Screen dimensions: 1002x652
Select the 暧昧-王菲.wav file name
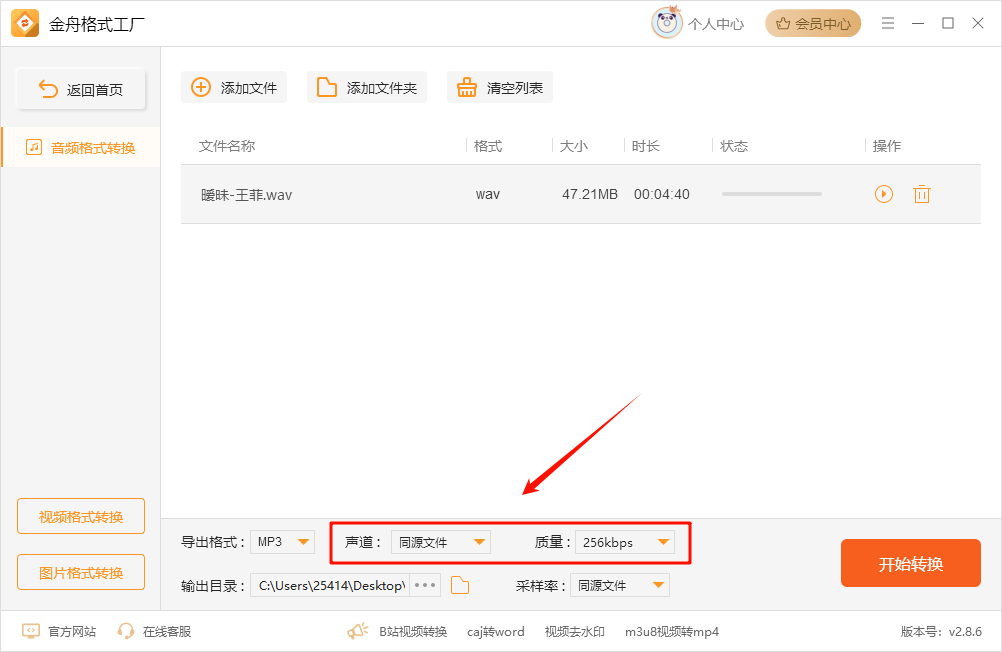pyautogui.click(x=247, y=195)
